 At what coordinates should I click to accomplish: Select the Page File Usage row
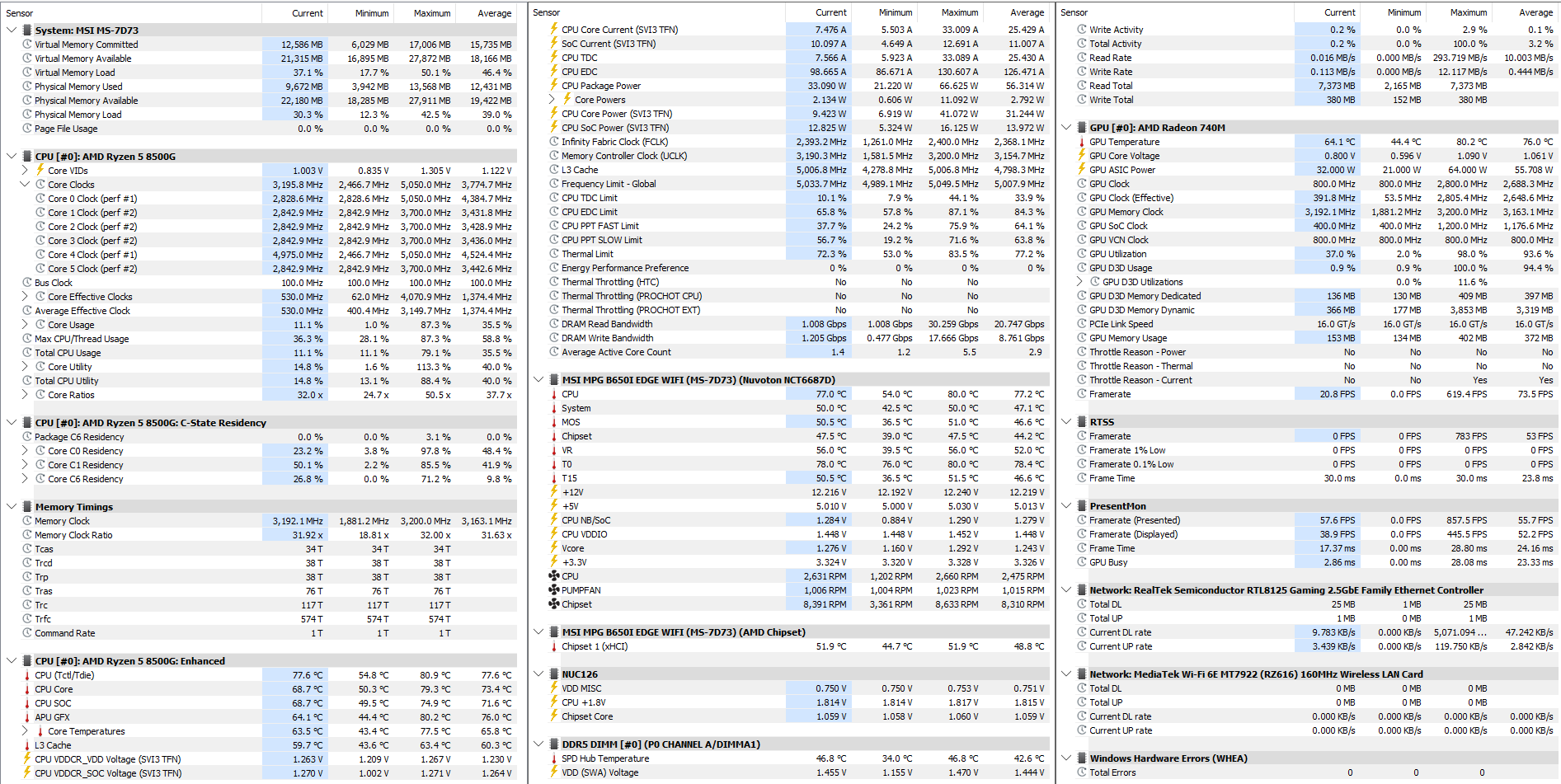point(261,129)
